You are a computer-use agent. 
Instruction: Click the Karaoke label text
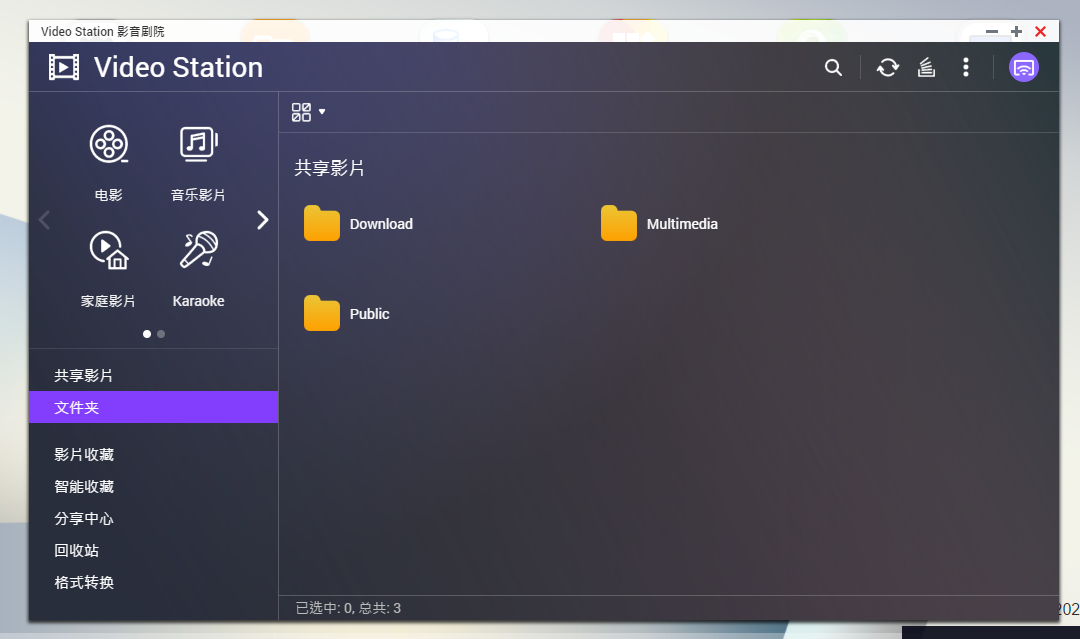point(198,301)
